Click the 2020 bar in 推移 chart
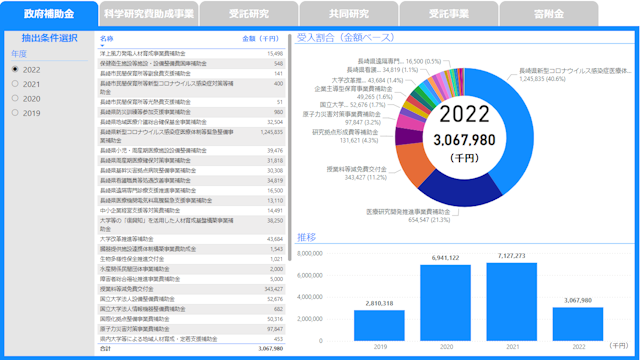The width and height of the screenshot is (640, 360). (445, 303)
